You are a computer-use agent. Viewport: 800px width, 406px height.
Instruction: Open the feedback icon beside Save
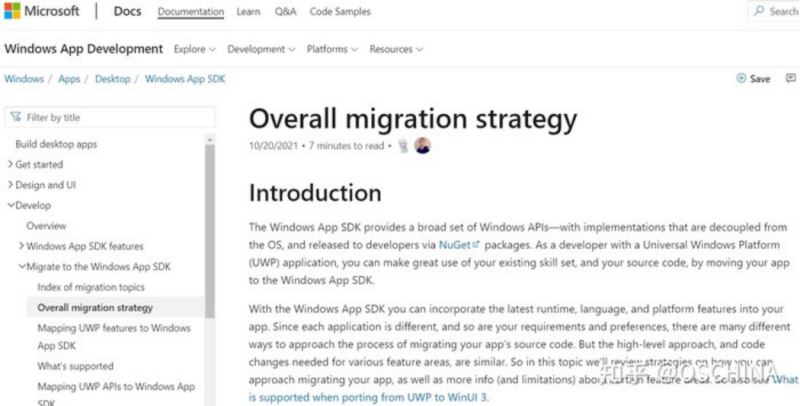[x=791, y=78]
